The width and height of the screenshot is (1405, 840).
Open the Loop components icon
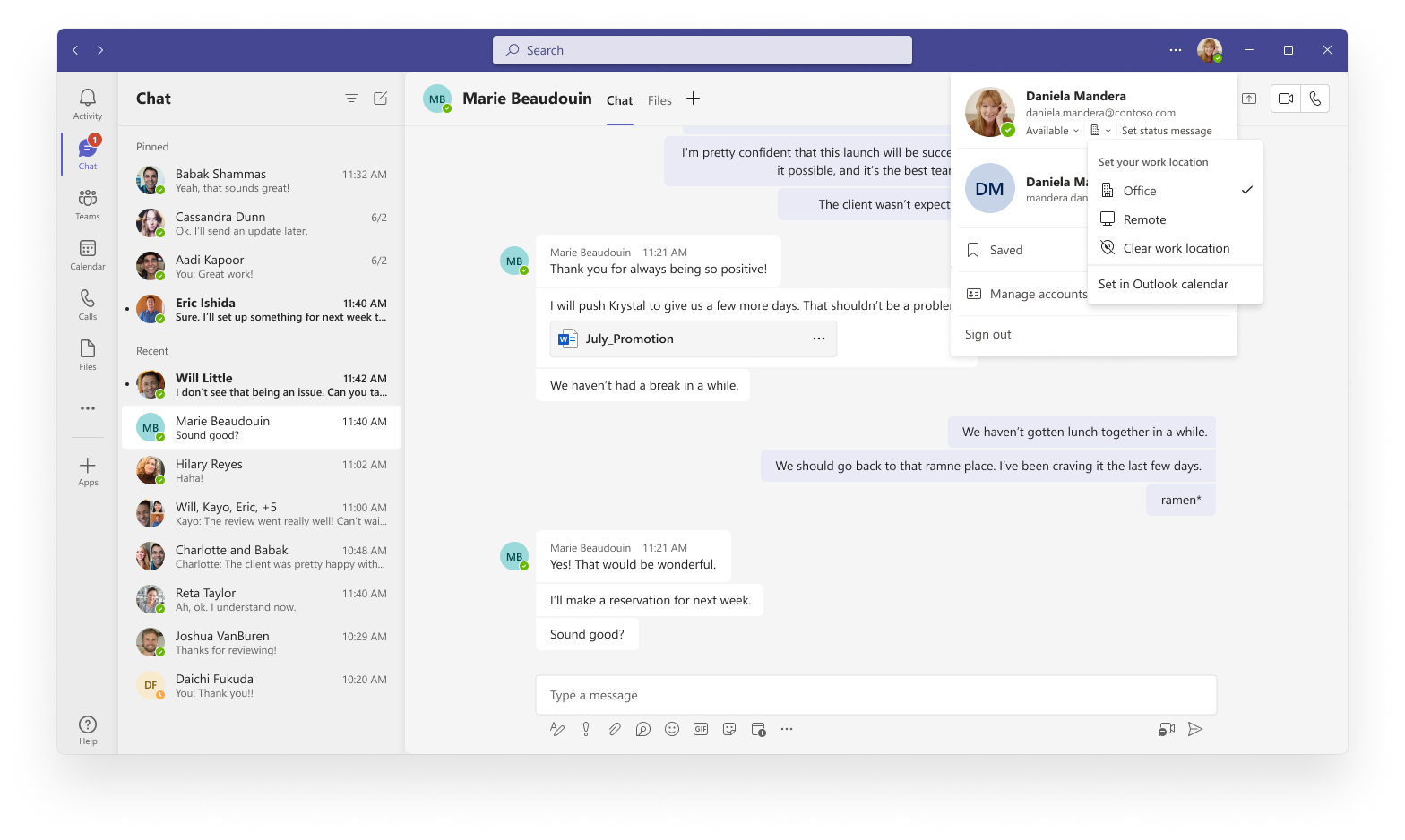pos(643,729)
